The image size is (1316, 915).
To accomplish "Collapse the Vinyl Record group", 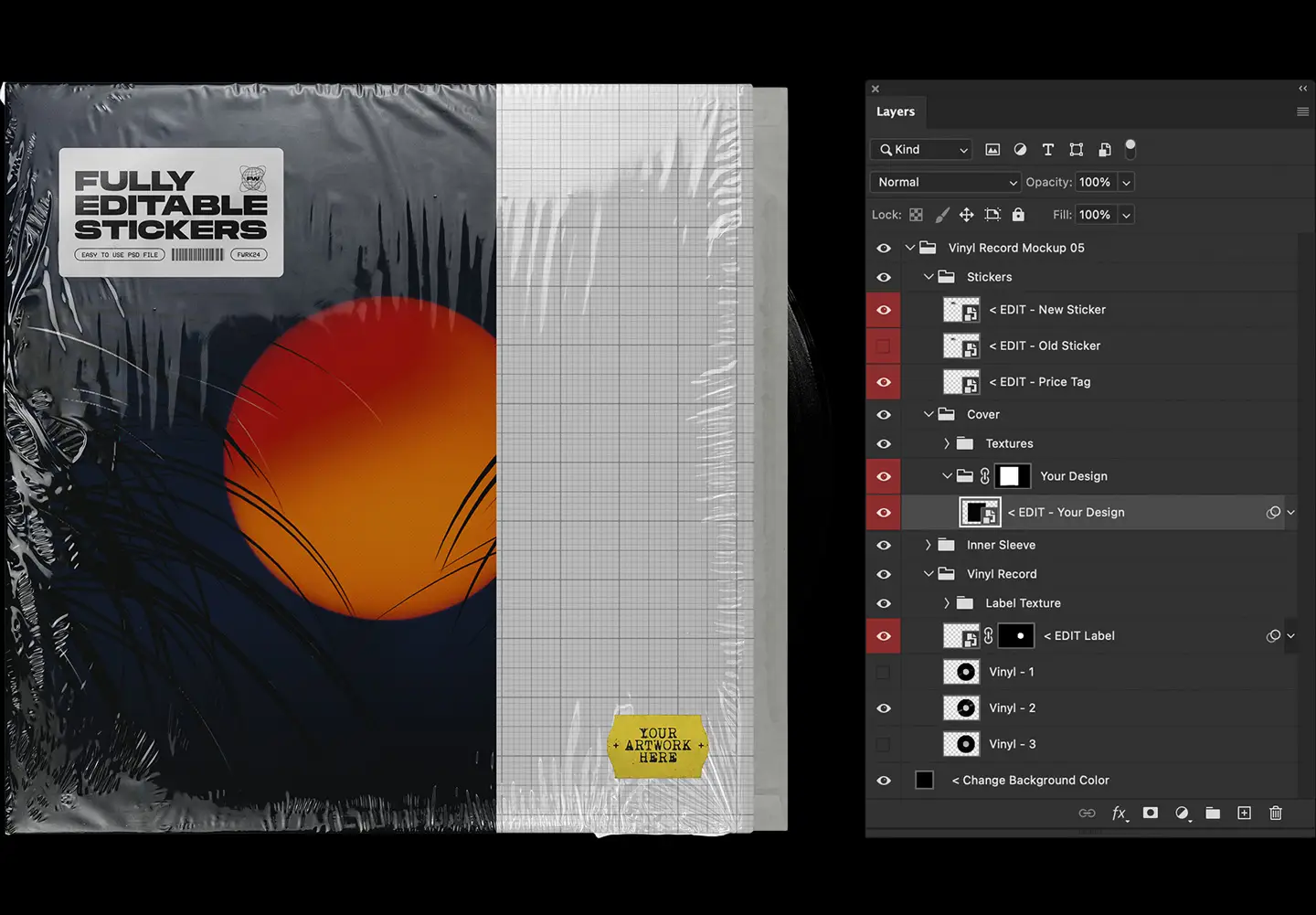I will (929, 573).
